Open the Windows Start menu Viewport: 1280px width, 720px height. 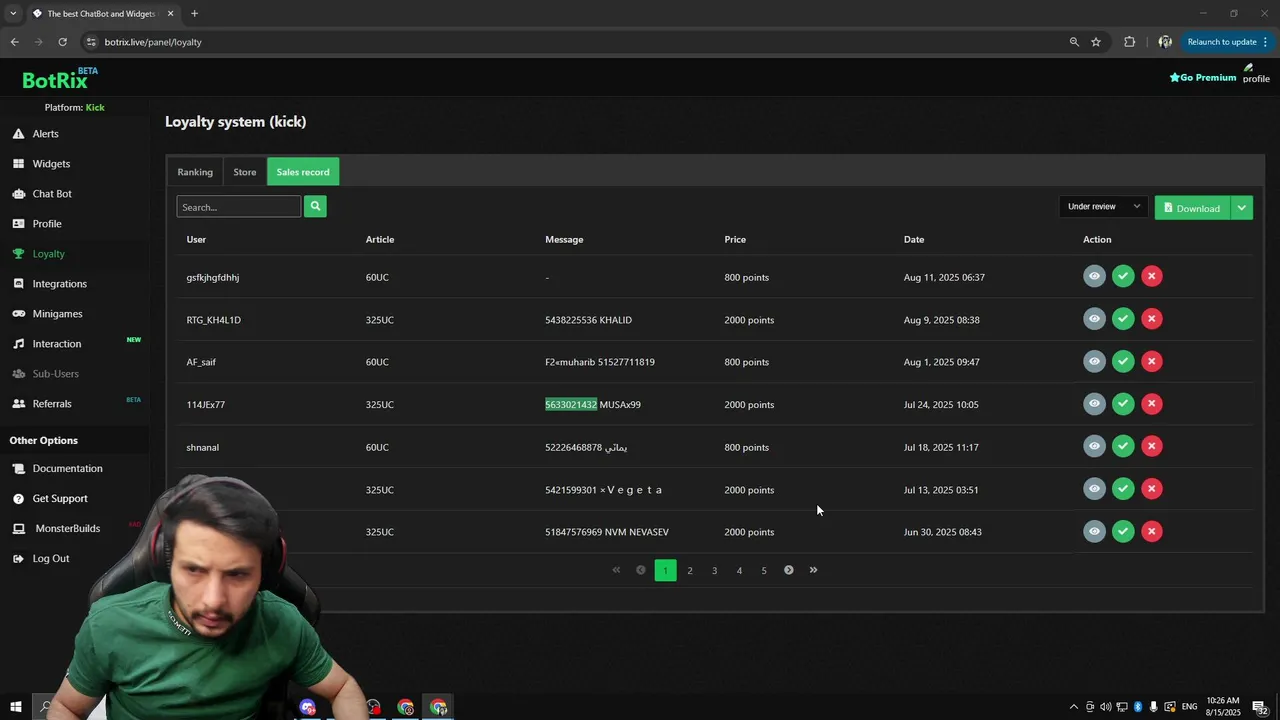(x=15, y=707)
